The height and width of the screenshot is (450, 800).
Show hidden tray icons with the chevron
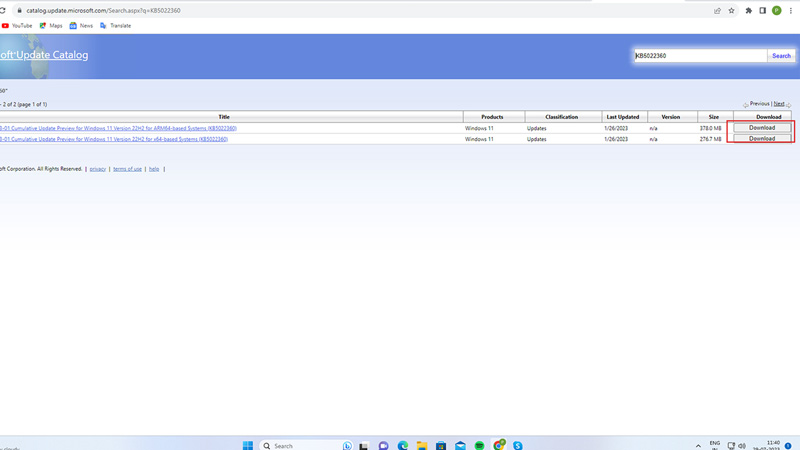(698, 446)
